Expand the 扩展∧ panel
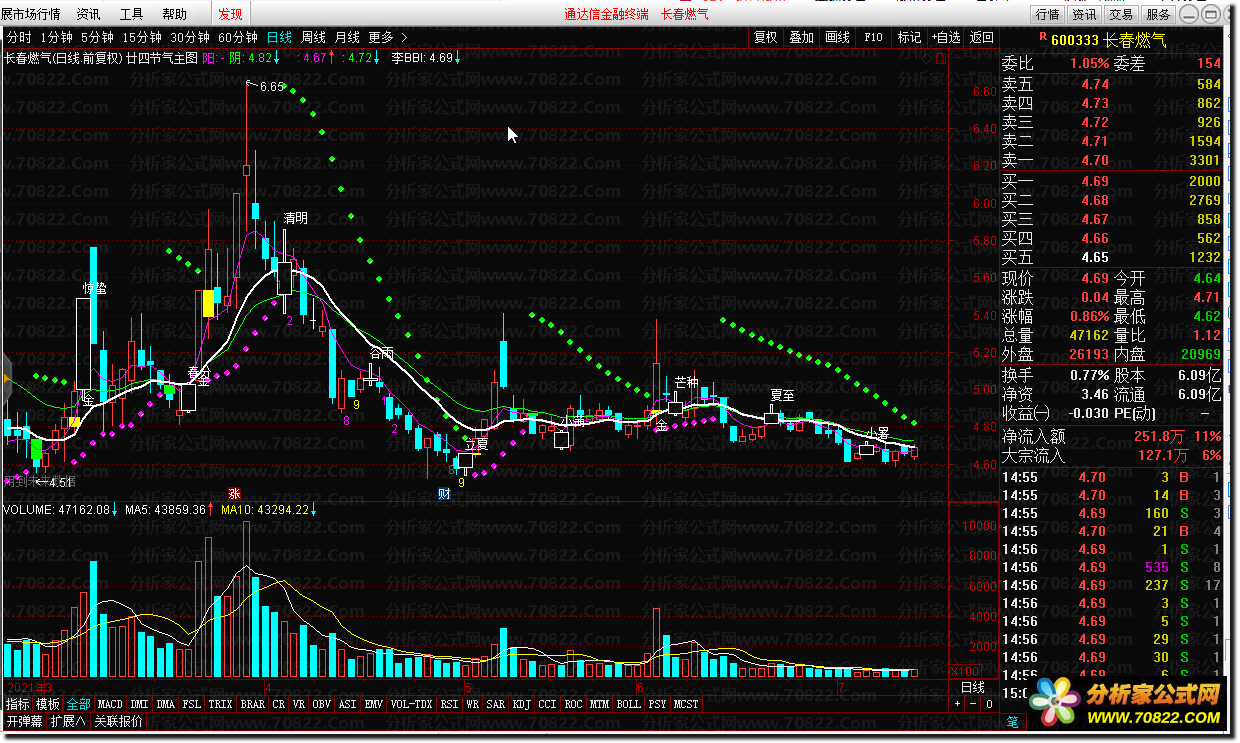The width and height of the screenshot is (1240, 743). click(x=69, y=721)
